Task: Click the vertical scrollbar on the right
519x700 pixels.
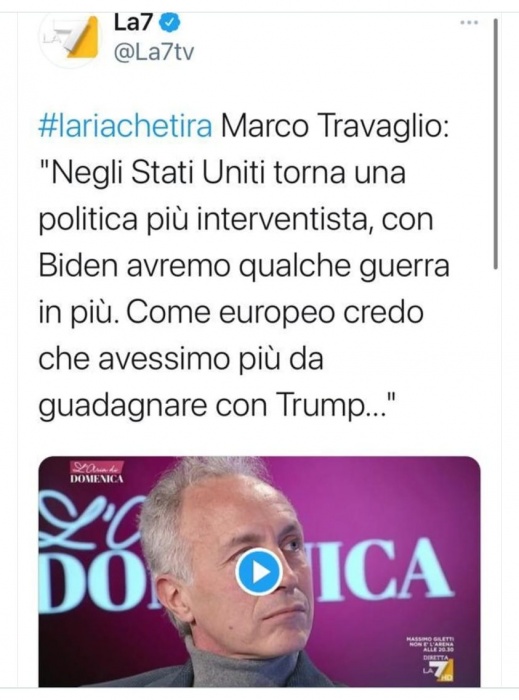Action: click(x=495, y=143)
